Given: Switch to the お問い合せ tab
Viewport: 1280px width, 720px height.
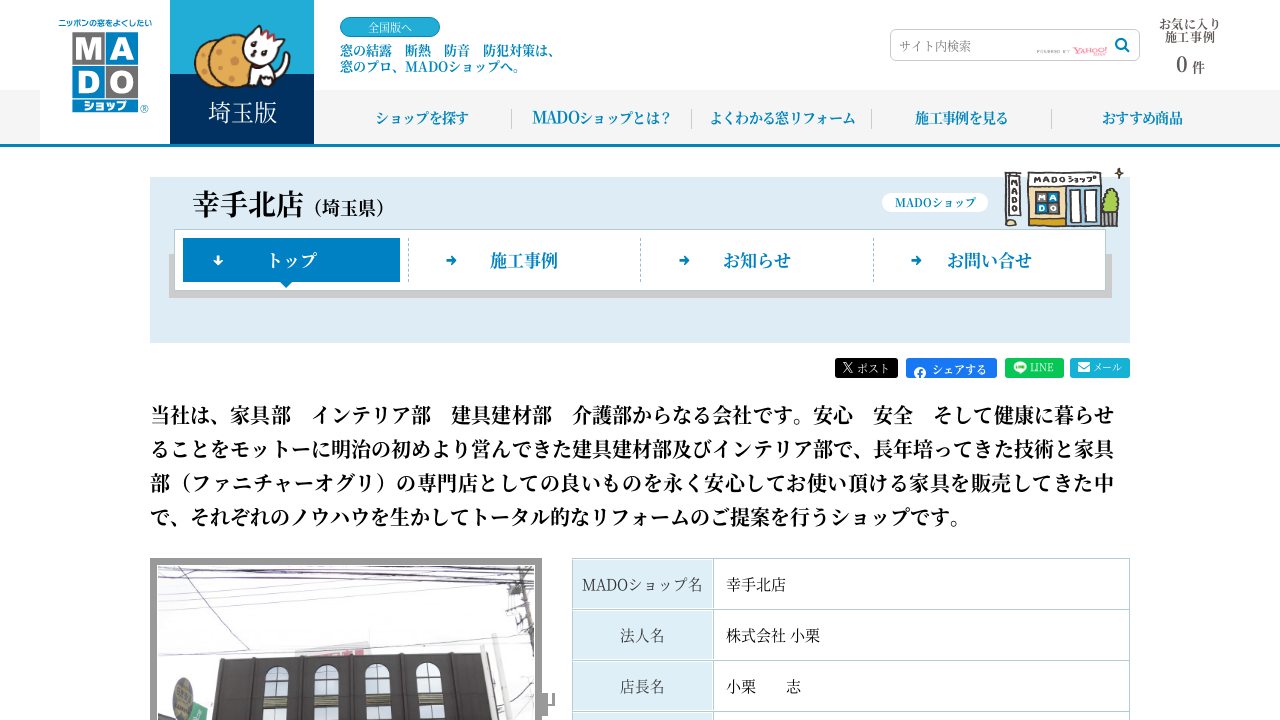Looking at the screenshot, I should pyautogui.click(x=989, y=260).
